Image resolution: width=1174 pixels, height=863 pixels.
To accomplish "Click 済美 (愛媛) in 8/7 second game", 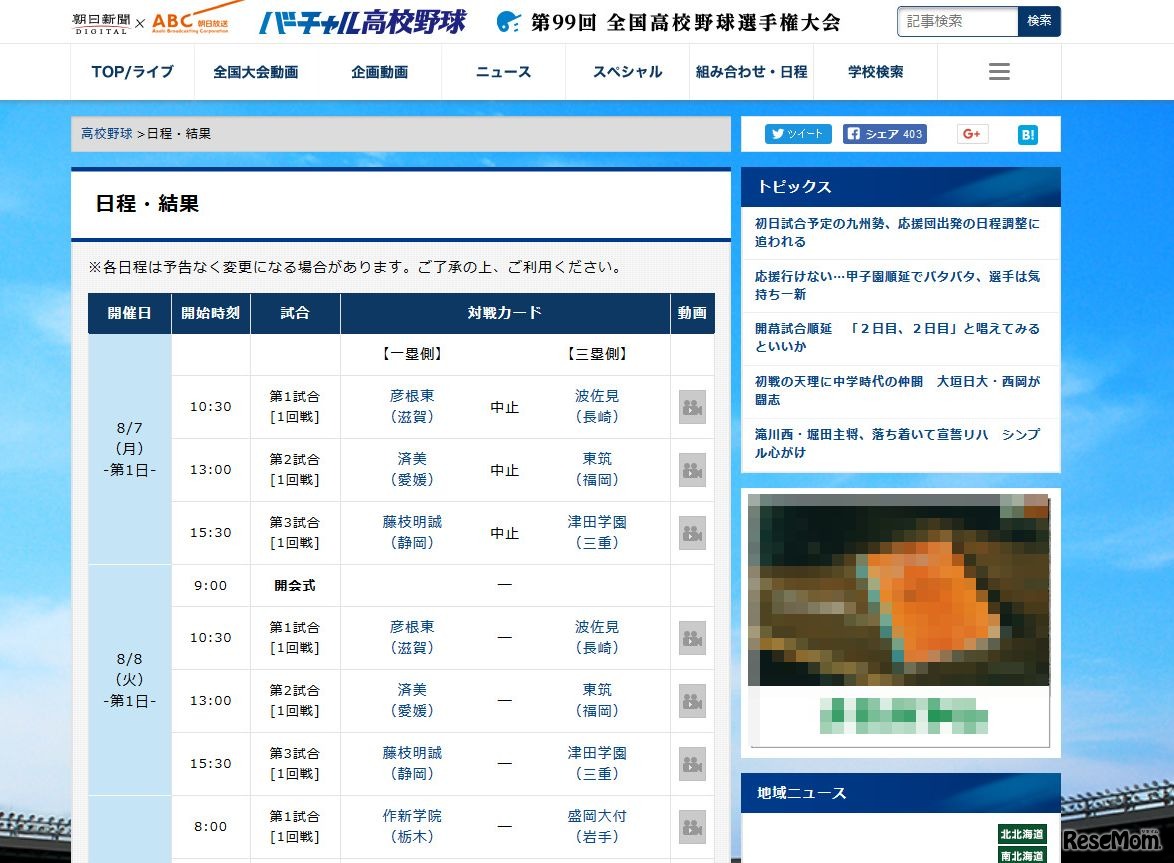I will point(412,469).
